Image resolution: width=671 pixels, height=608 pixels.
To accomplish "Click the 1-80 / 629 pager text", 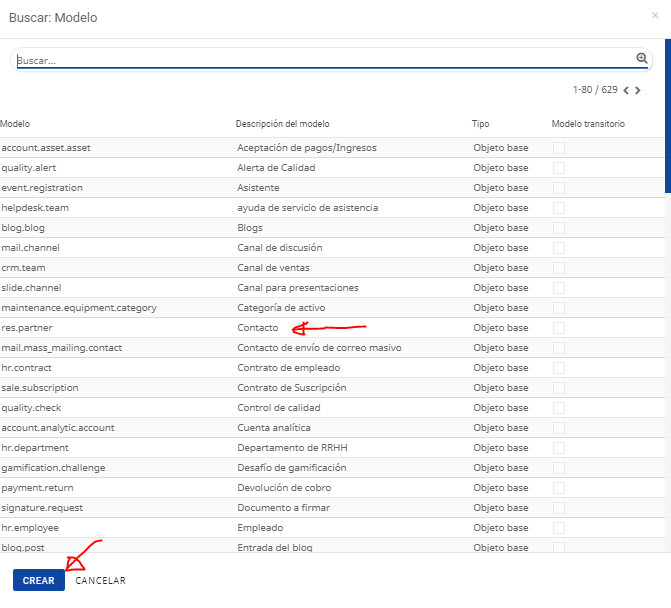I will coord(595,90).
